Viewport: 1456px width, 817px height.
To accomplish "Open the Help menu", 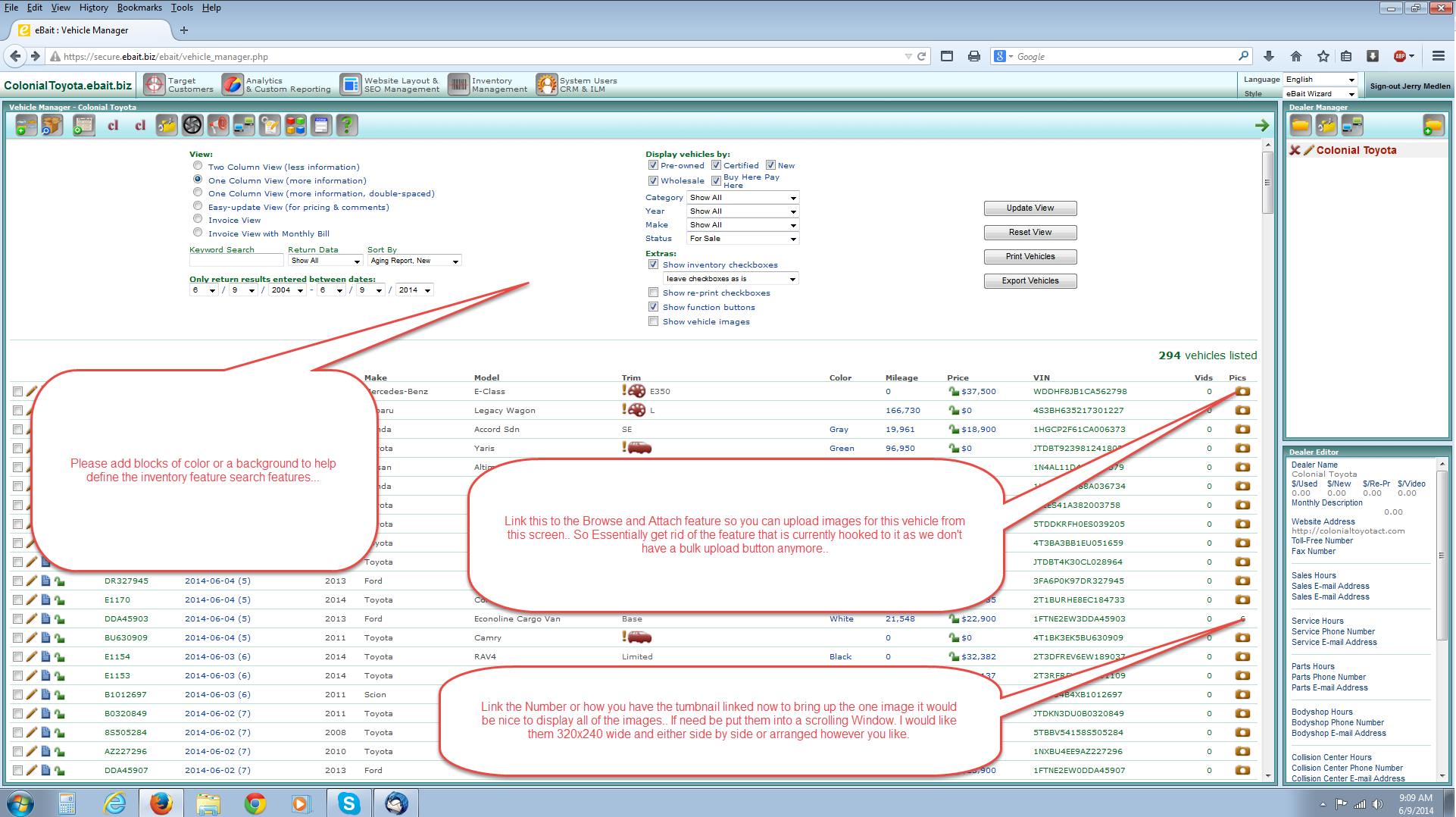I will [x=211, y=8].
